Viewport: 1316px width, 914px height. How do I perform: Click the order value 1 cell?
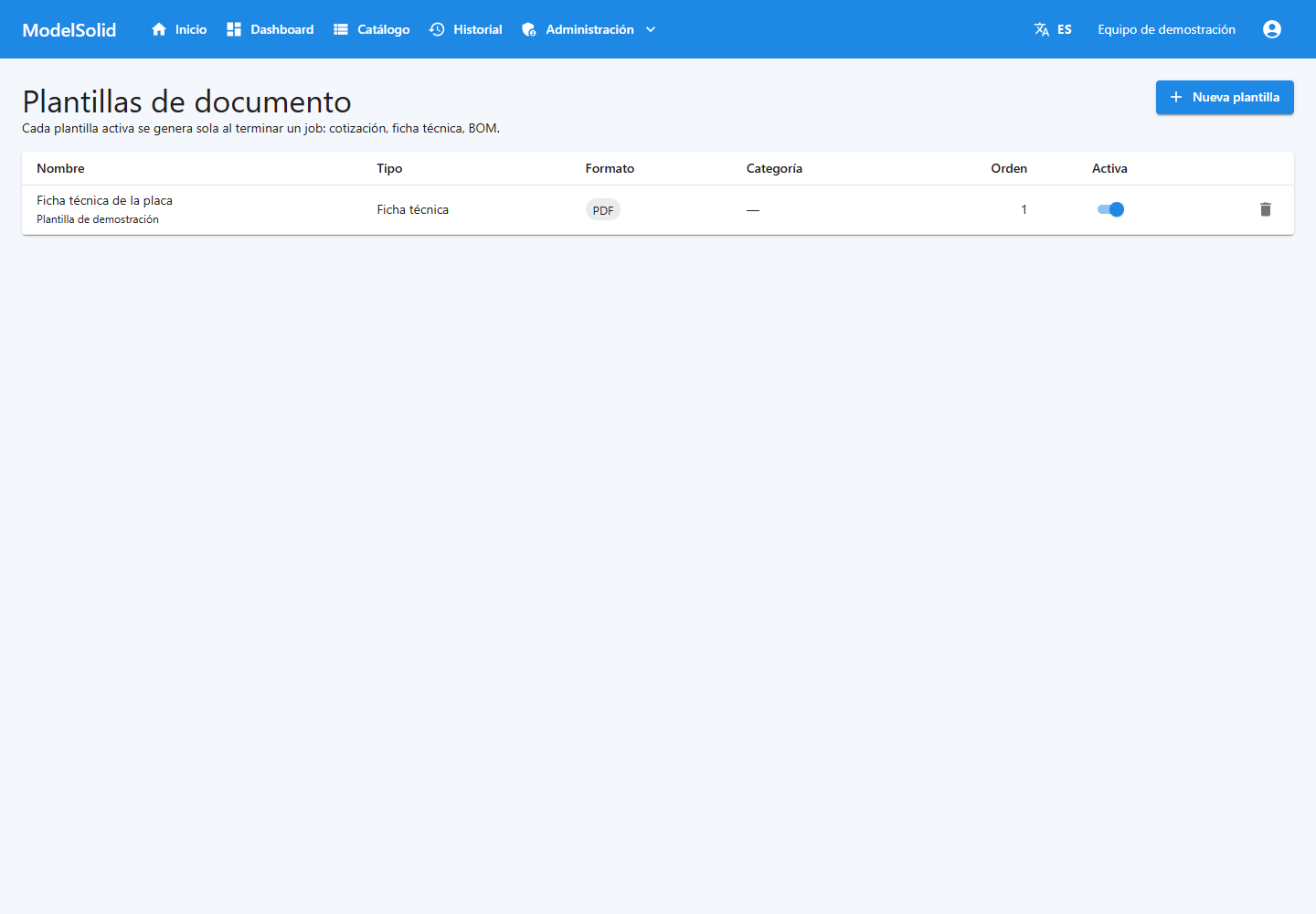[1024, 209]
